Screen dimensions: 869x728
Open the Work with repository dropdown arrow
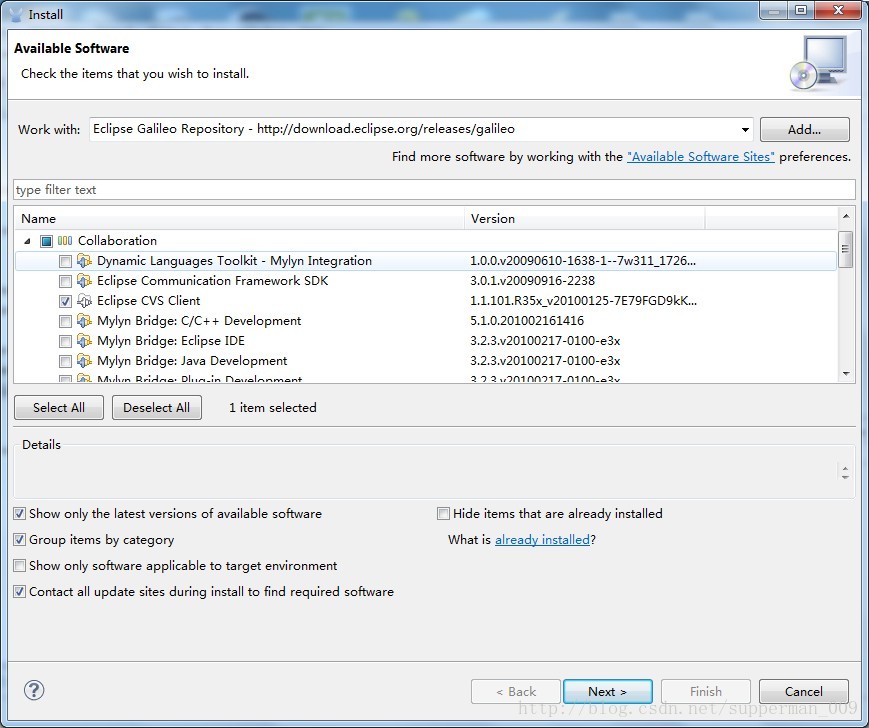click(745, 130)
